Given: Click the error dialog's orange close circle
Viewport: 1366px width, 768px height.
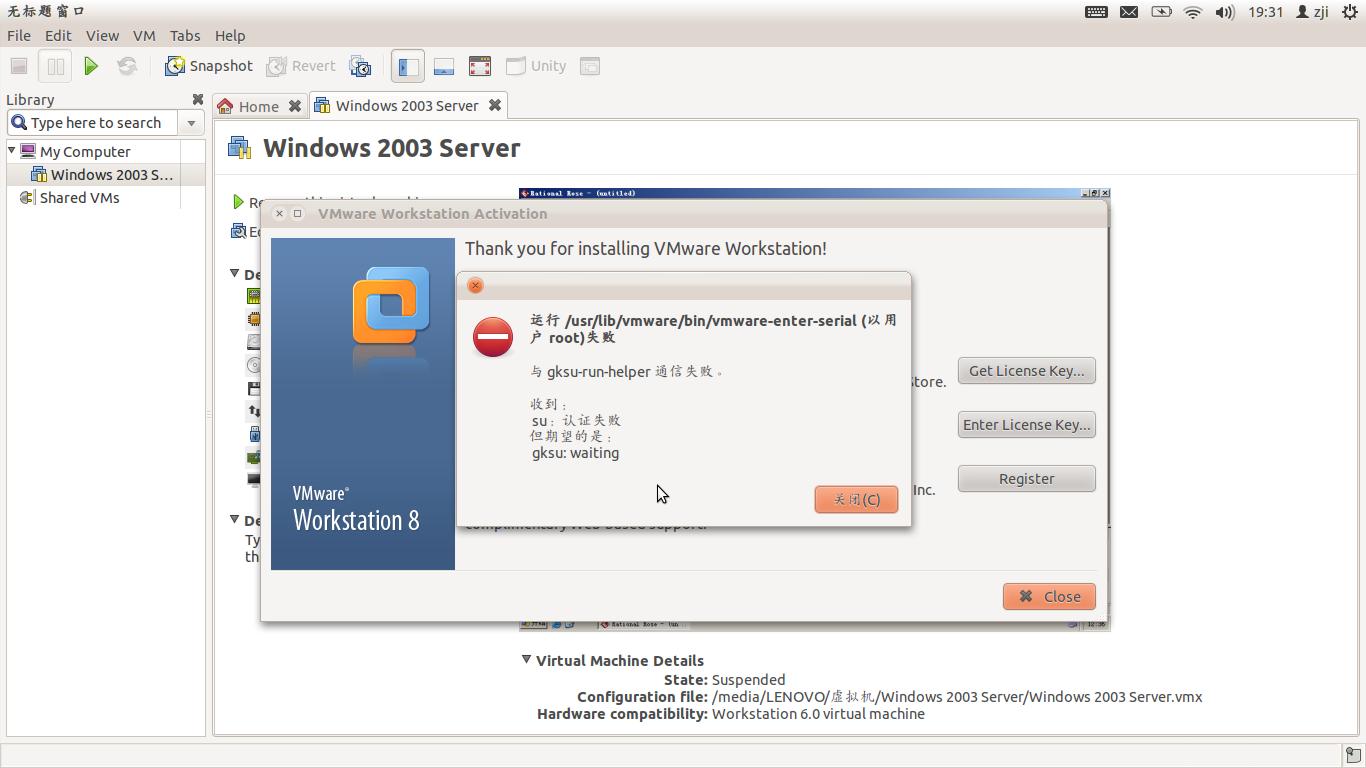Looking at the screenshot, I should 475,285.
